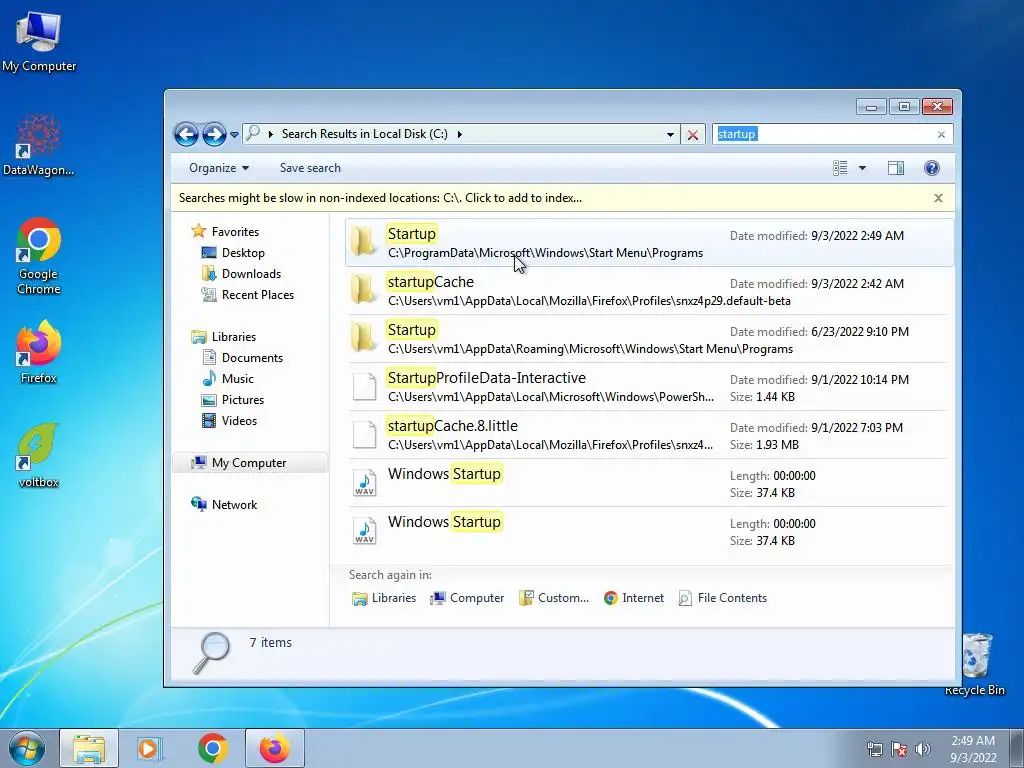Screen dimensions: 1024x768
Task: Open voltbox desktop shortcut
Action: click(x=39, y=456)
